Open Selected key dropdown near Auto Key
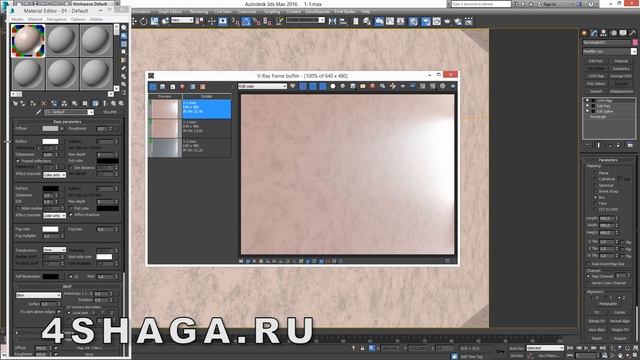The width and height of the screenshot is (640, 360). (545, 348)
